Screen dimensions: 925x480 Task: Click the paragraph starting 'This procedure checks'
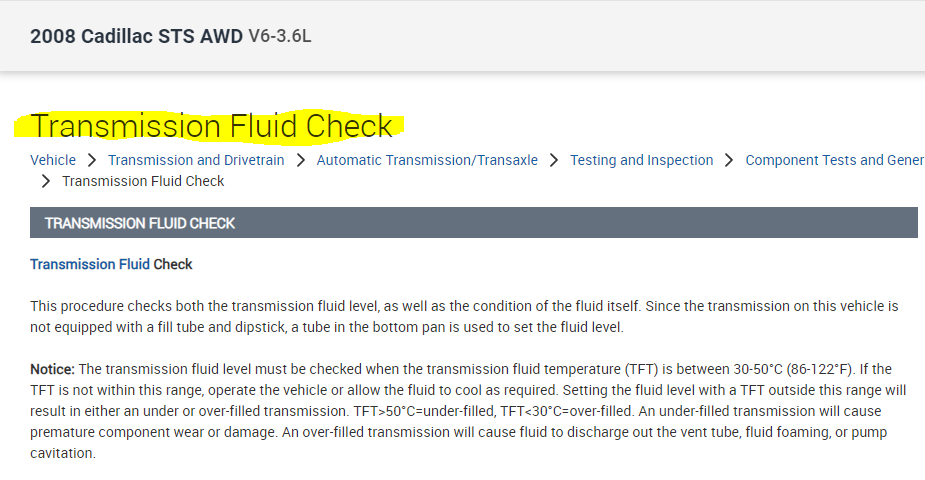coord(464,316)
